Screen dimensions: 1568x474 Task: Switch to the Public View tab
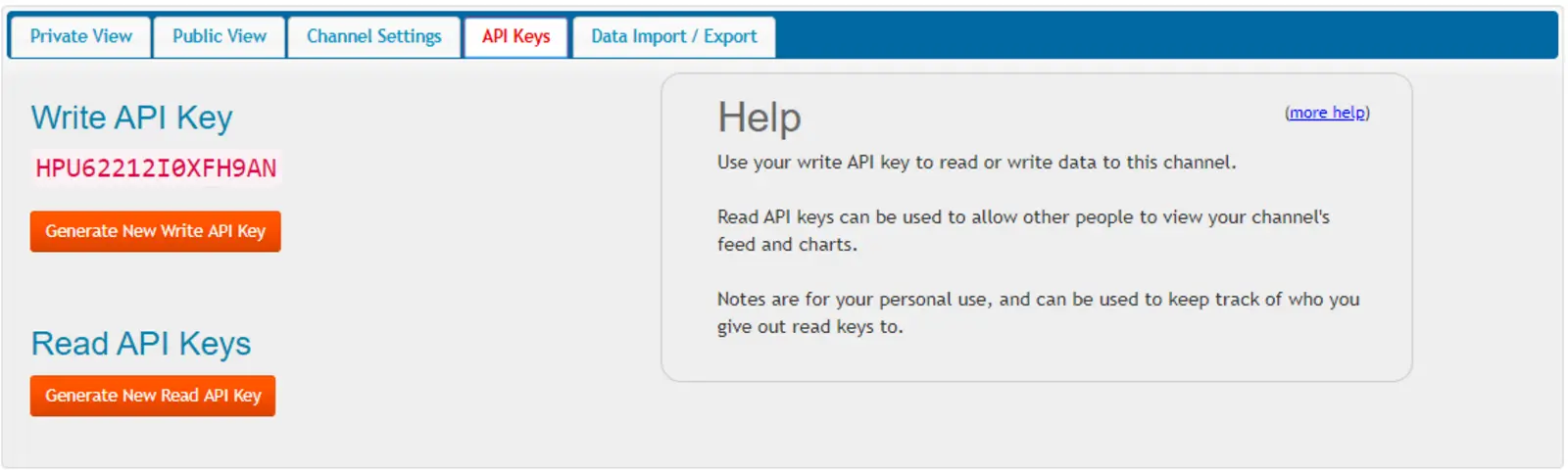pos(219,36)
